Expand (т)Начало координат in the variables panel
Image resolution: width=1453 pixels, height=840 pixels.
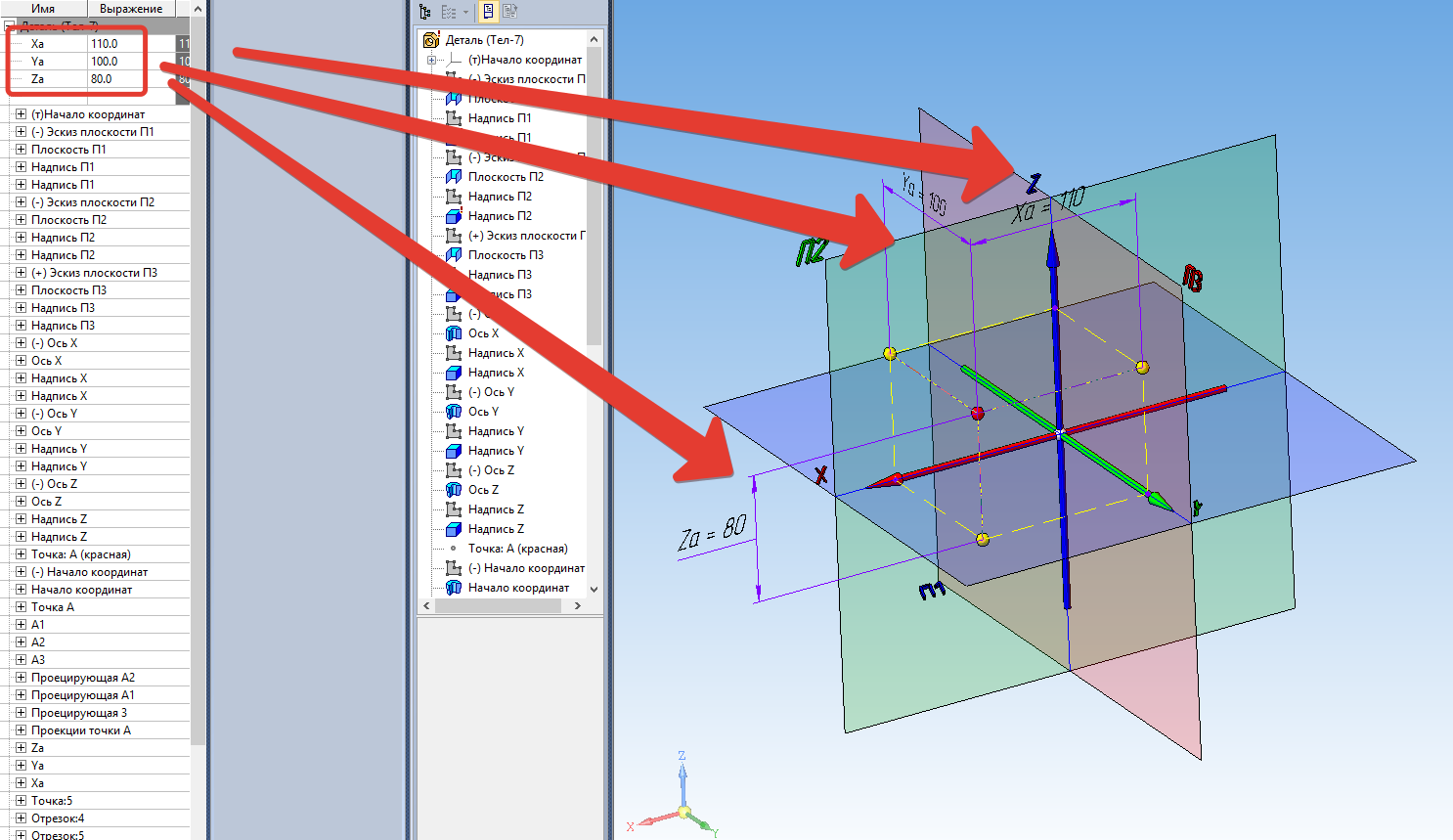[21, 114]
